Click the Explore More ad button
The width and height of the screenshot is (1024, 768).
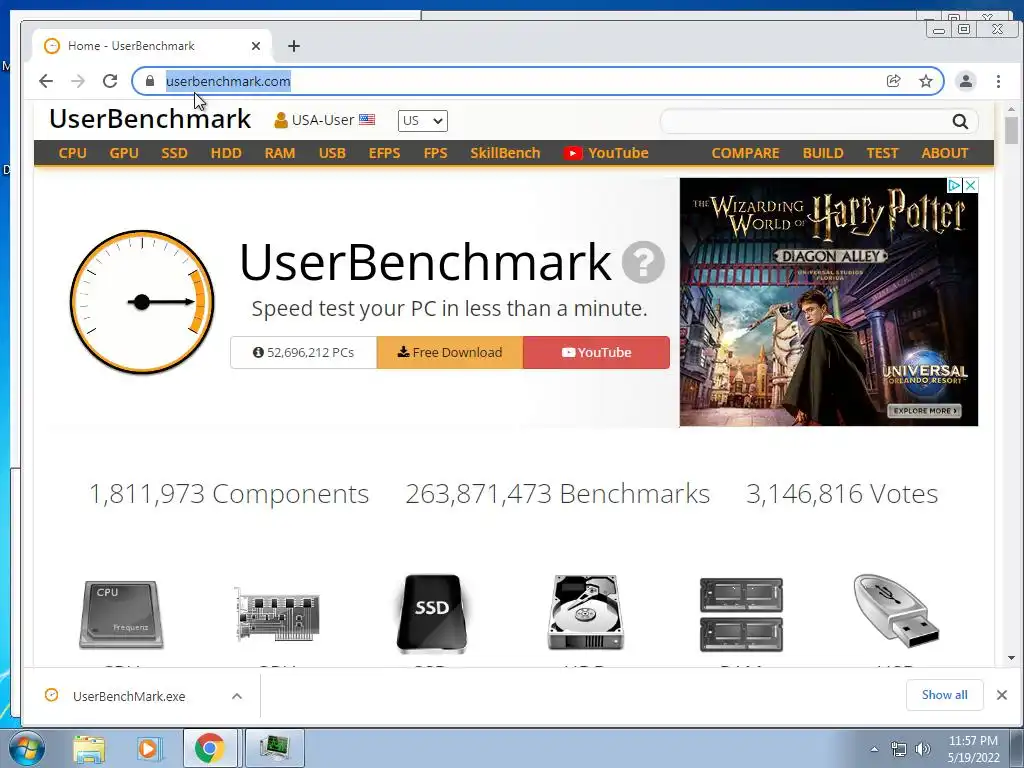click(x=924, y=411)
